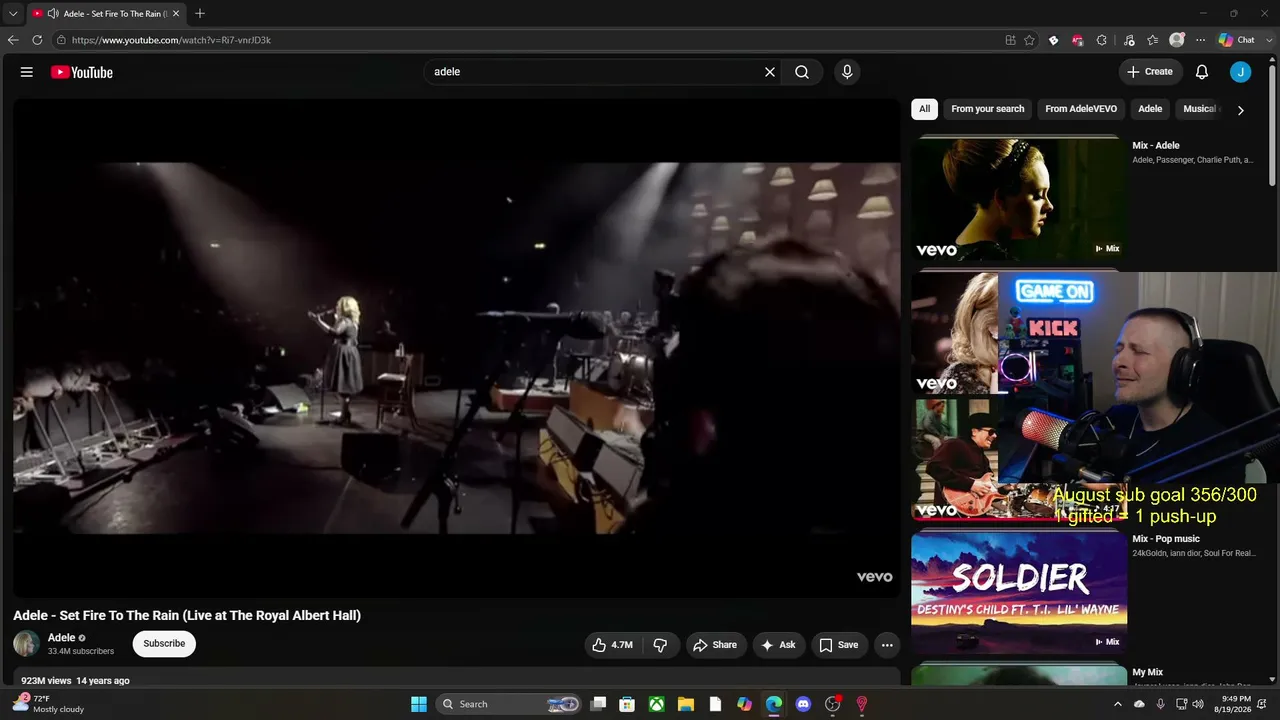Open the Xbox app from taskbar
Viewport: 1280px width, 720px height.
pos(656,704)
